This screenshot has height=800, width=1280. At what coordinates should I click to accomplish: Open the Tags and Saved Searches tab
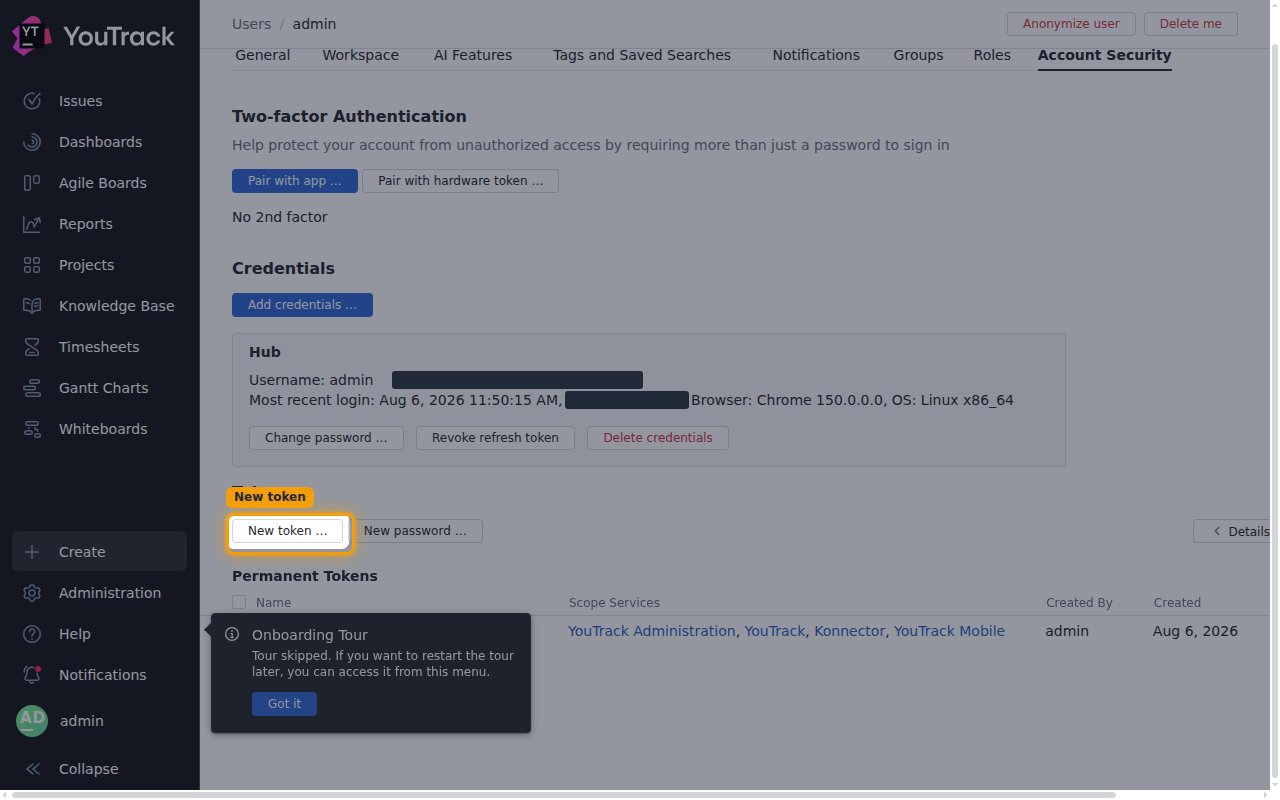tap(642, 55)
